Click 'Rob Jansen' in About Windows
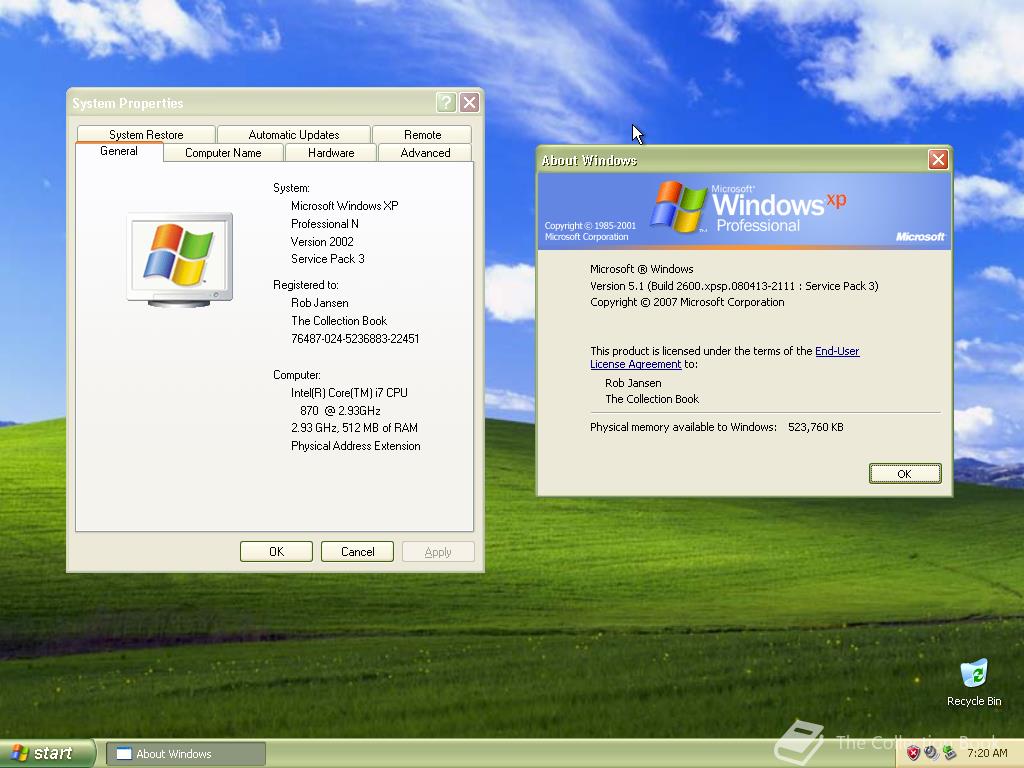The image size is (1024, 768). (x=633, y=383)
